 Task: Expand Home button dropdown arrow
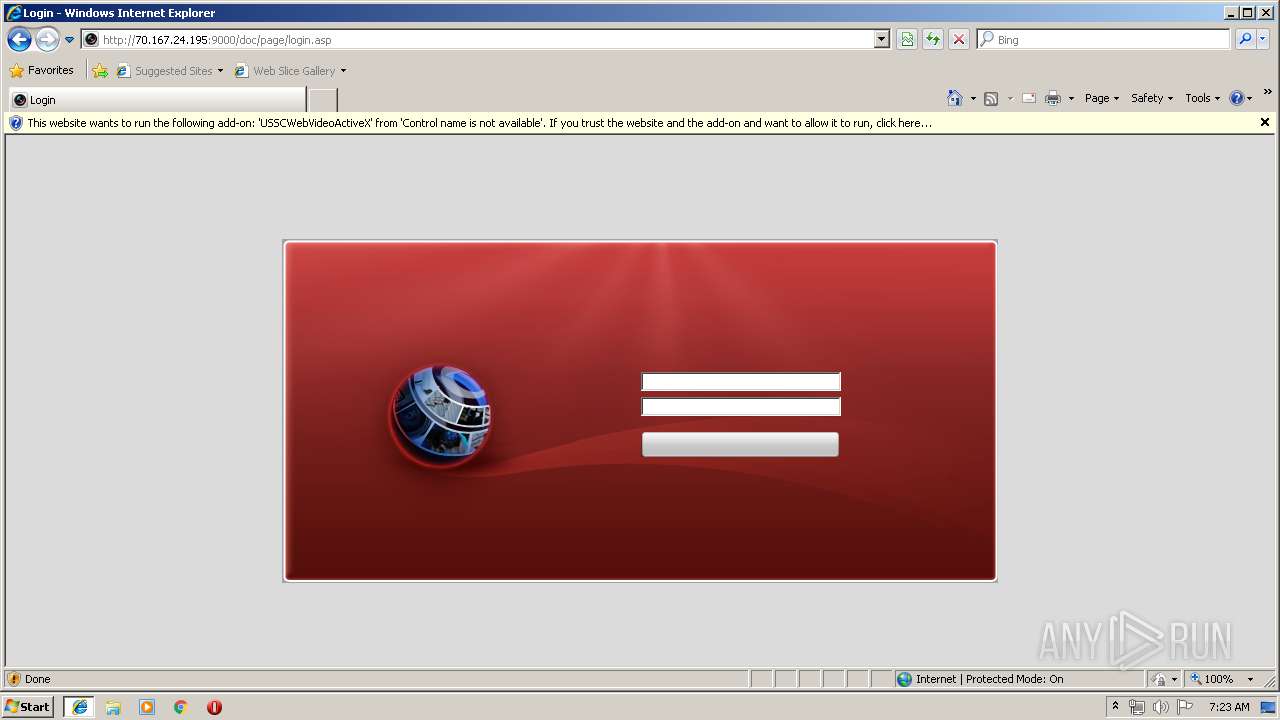point(973,98)
